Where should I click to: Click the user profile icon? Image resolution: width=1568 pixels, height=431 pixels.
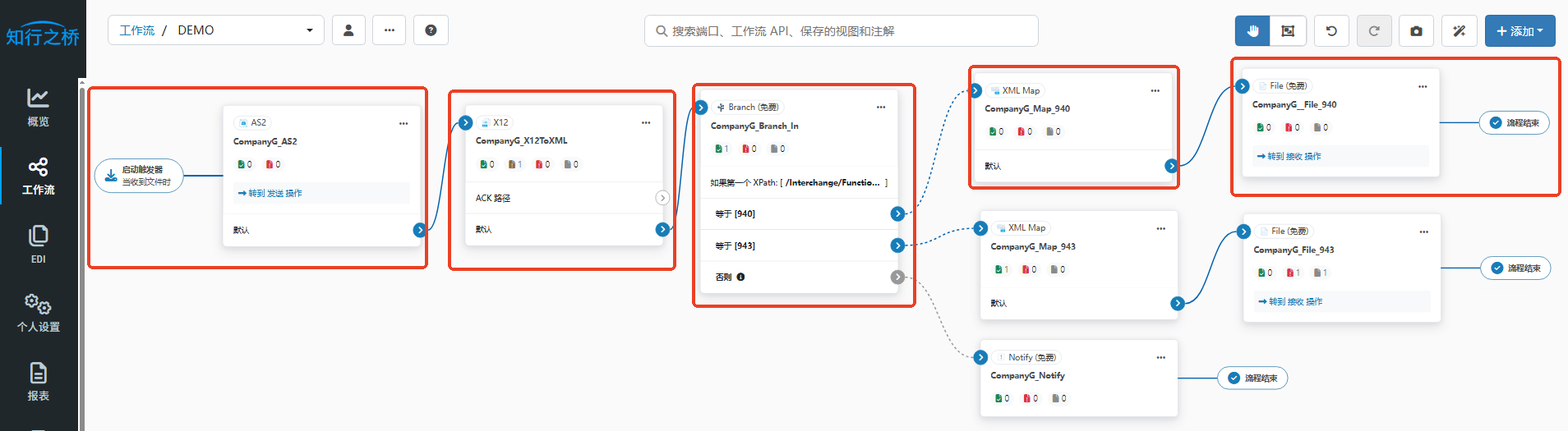coord(348,30)
